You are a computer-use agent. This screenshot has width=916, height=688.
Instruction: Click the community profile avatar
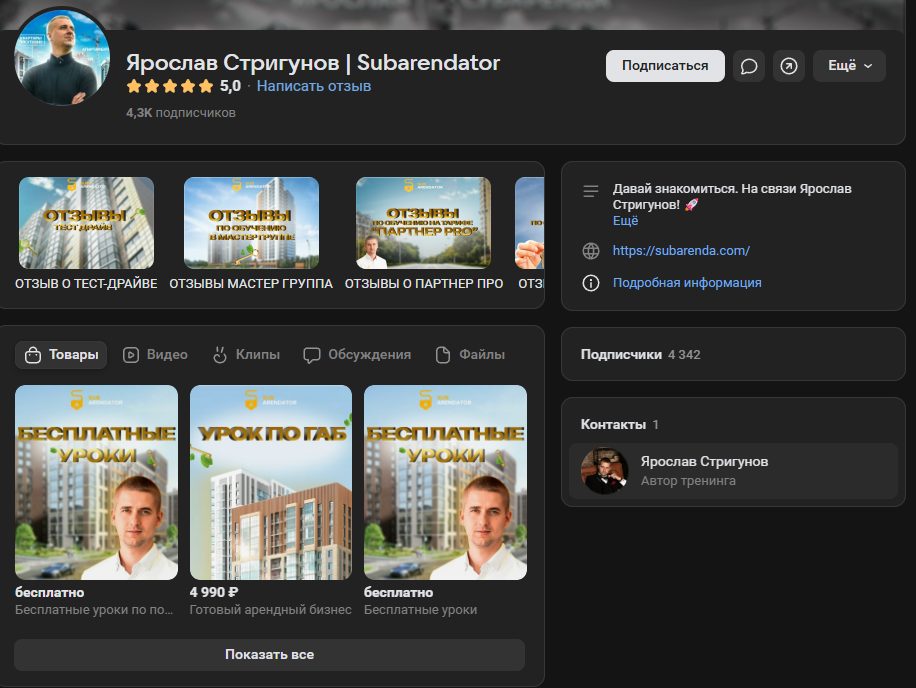tap(63, 57)
